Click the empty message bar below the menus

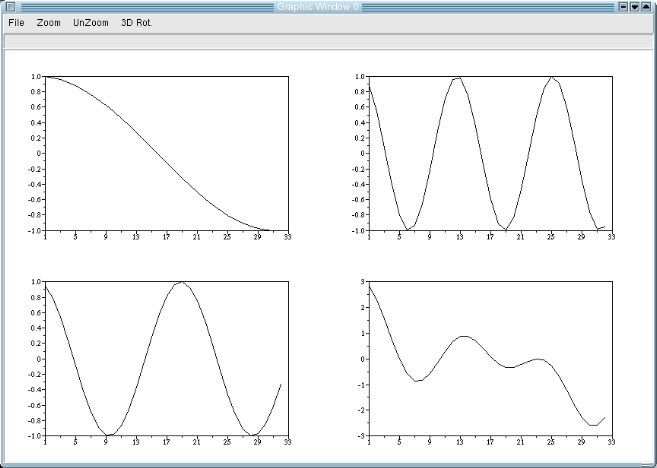pos(328,41)
